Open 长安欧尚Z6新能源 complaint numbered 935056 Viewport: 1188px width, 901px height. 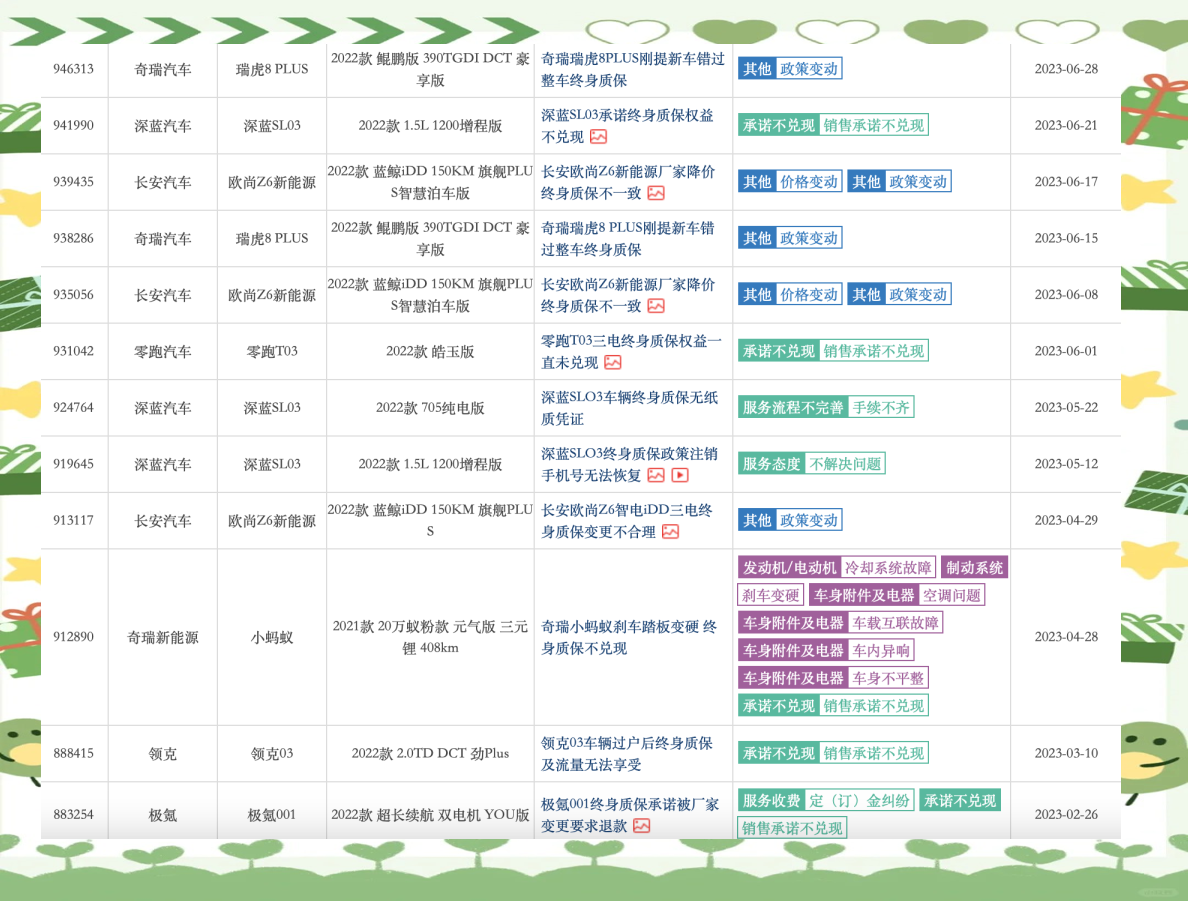[627, 295]
